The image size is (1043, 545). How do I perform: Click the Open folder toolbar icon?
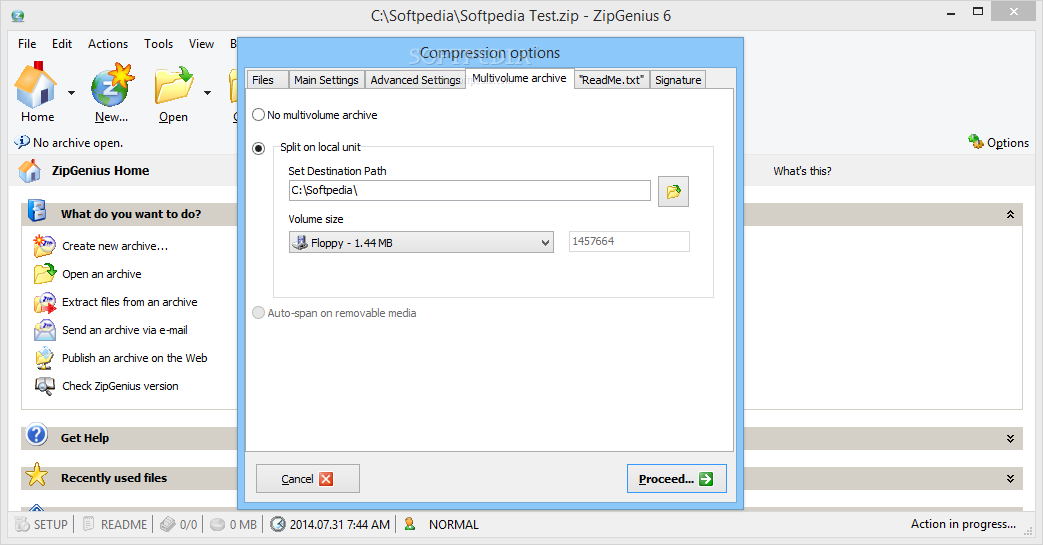(x=174, y=85)
